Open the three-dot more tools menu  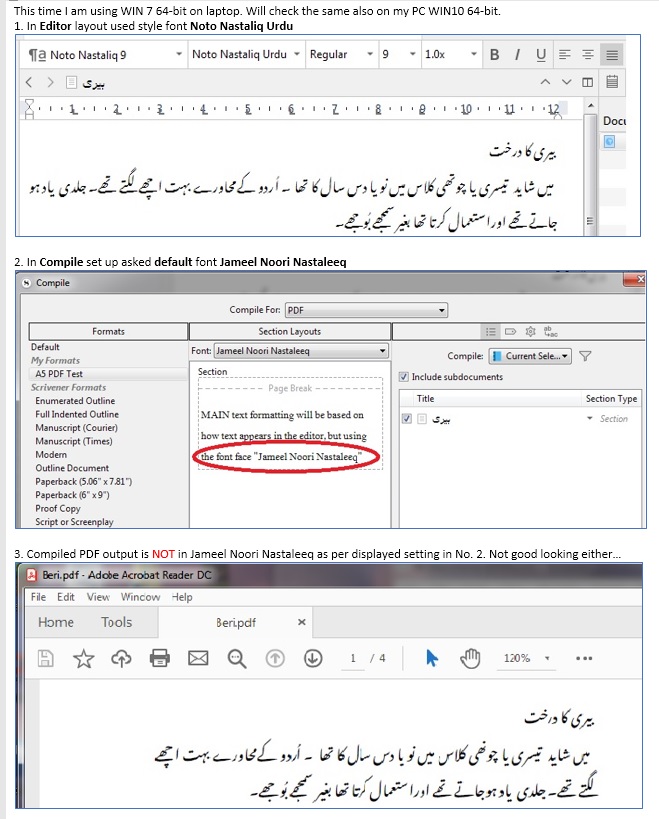pos(584,658)
